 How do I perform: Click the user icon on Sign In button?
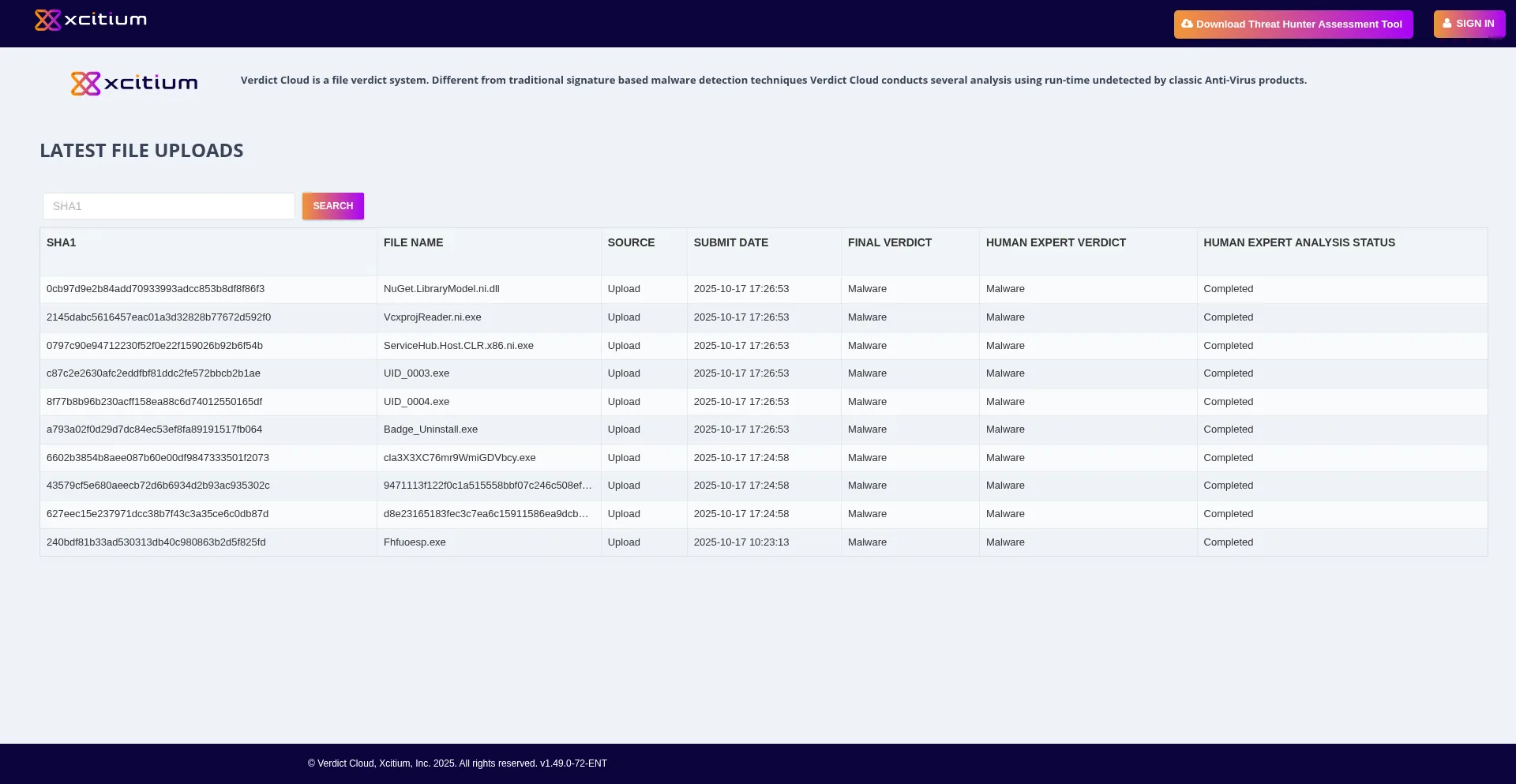1447,24
